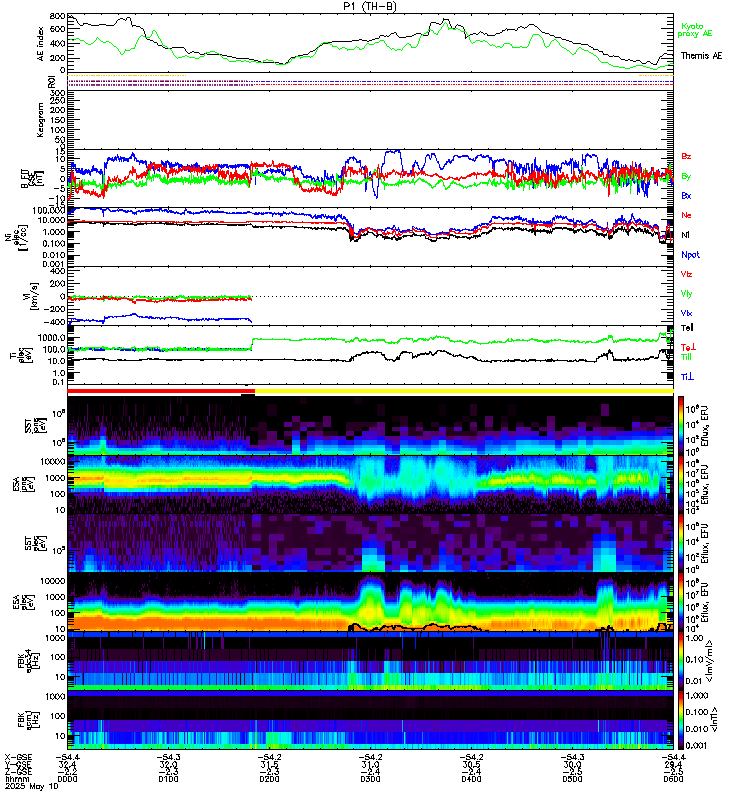This screenshot has width=750, height=800.
Task: Click the yellow mode bar above the SST panel
Action: pos(464,391)
